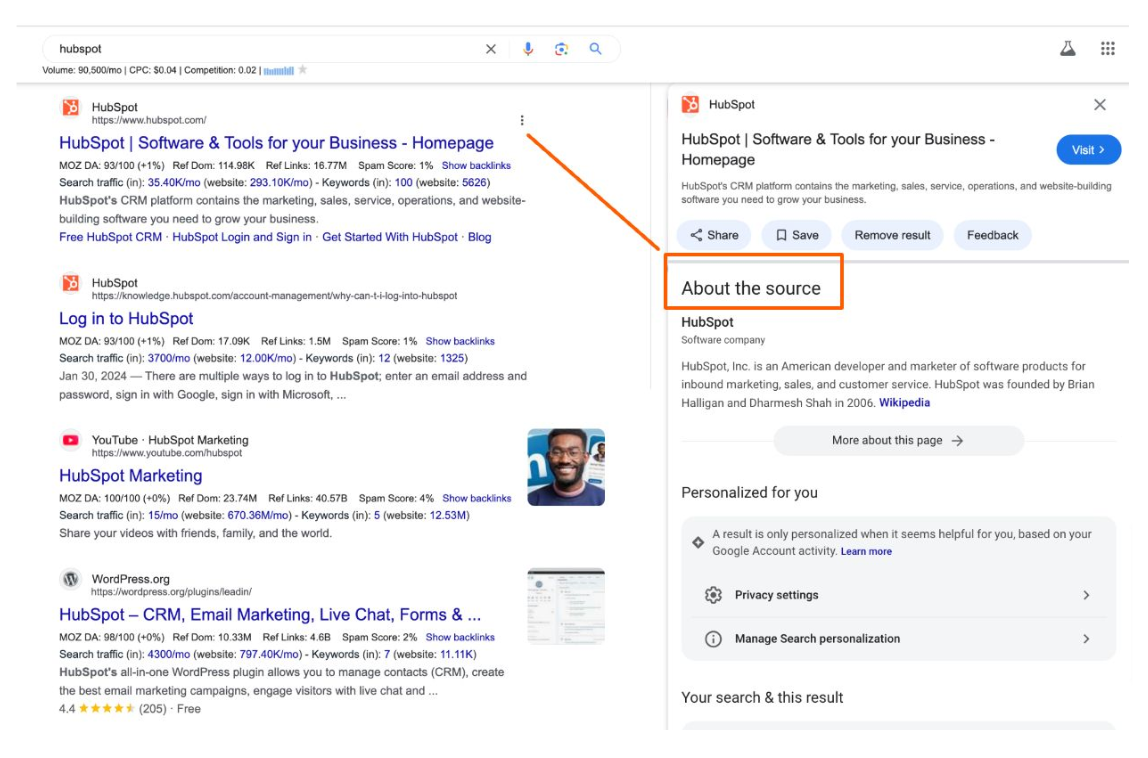Click Show backlinks for Log in to HubSpot
1148x758 pixels.
pyautogui.click(x=460, y=341)
